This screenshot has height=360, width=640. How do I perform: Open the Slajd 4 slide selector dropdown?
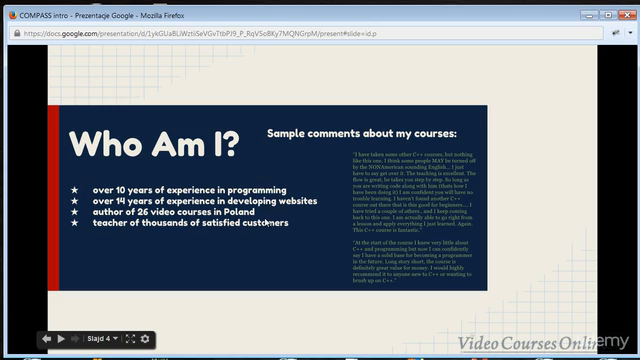(x=102, y=339)
